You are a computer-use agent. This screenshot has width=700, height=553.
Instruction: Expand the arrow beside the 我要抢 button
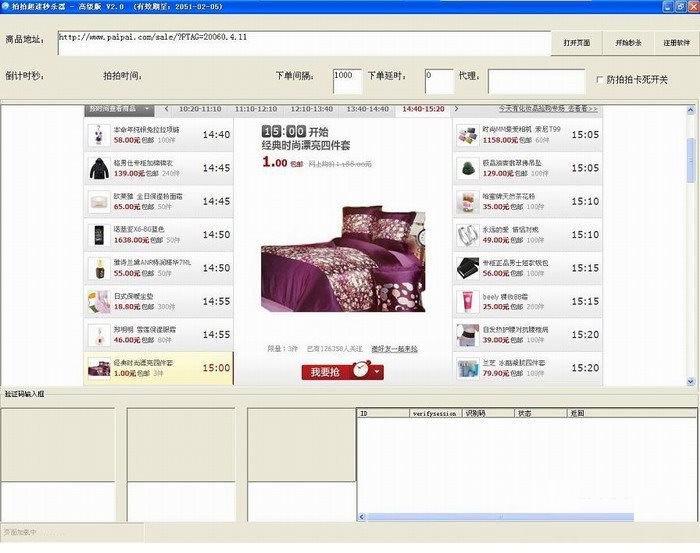[378, 372]
